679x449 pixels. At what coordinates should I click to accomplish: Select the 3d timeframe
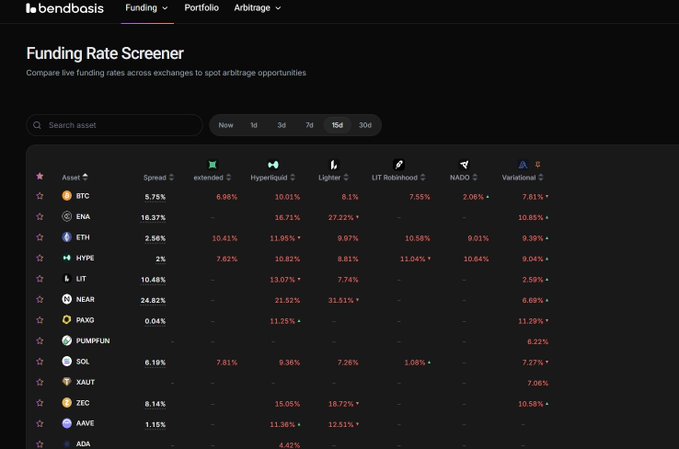(x=281, y=125)
